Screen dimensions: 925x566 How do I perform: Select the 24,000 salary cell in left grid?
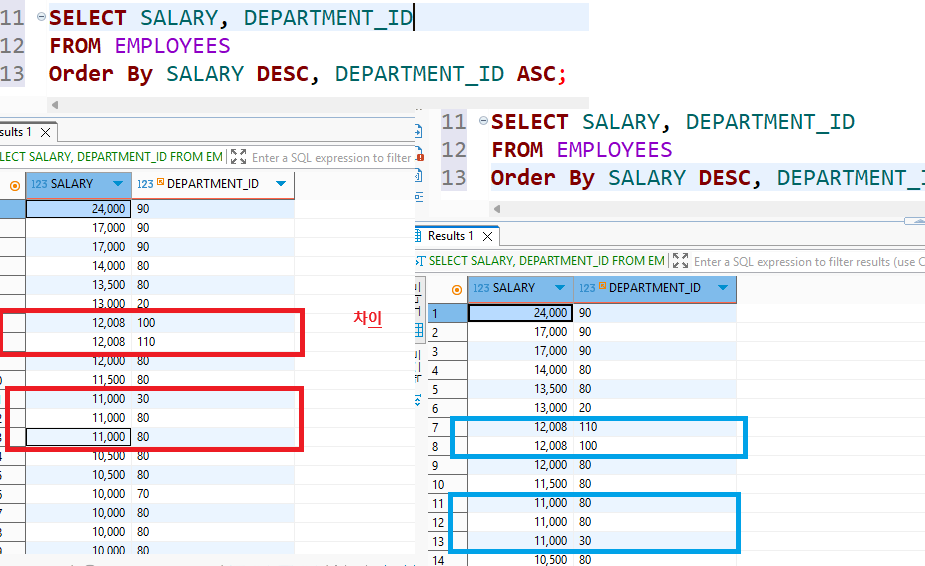tap(78, 209)
